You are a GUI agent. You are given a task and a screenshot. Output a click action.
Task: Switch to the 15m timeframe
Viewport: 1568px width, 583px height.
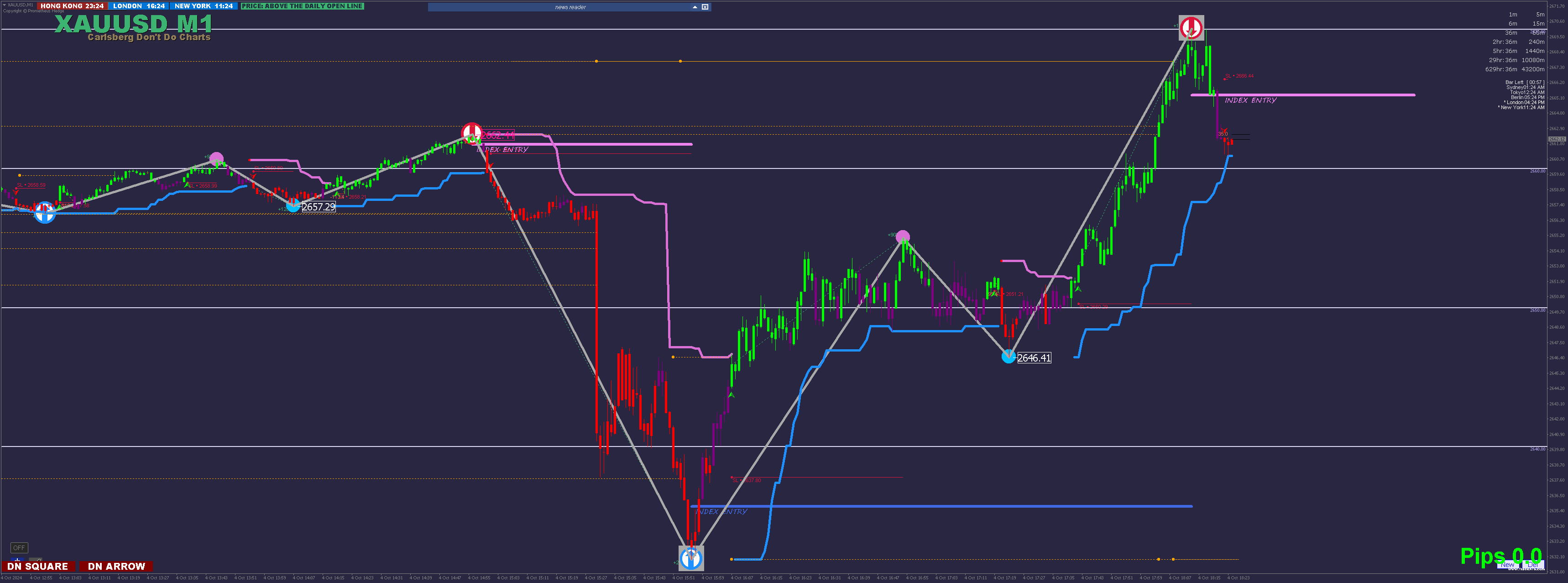point(1538,24)
